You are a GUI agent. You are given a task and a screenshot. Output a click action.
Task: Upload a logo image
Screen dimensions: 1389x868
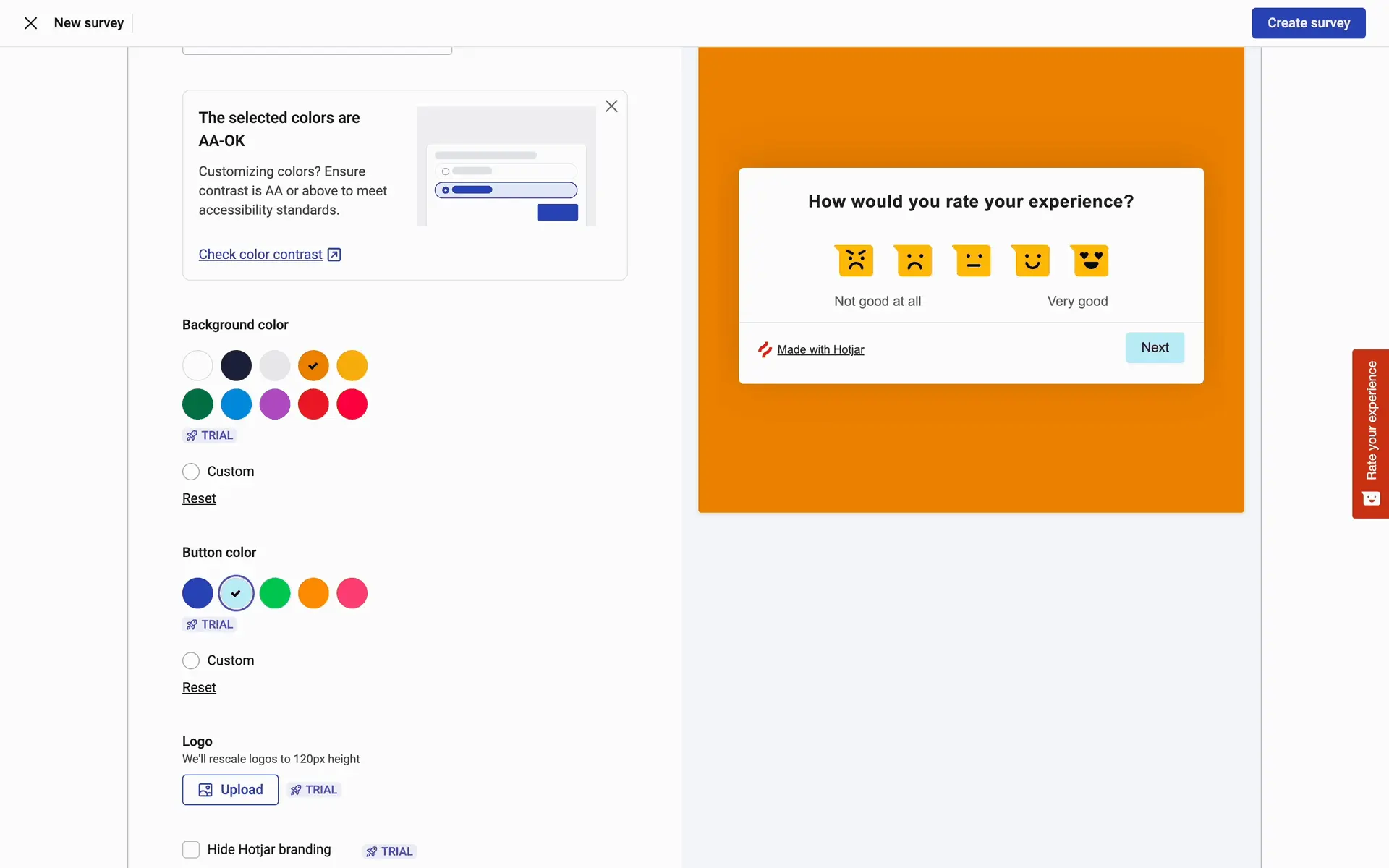pyautogui.click(x=230, y=790)
